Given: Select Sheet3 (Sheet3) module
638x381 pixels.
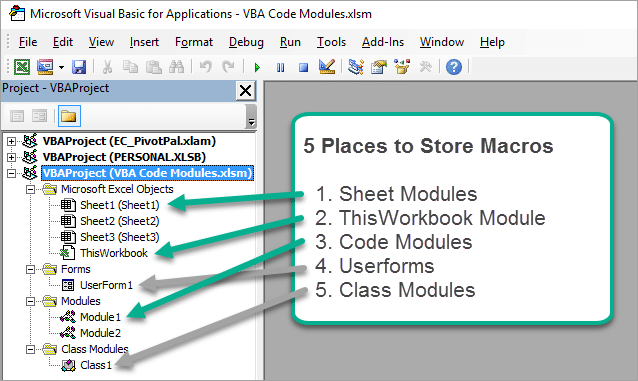Looking at the screenshot, I should pos(119,237).
